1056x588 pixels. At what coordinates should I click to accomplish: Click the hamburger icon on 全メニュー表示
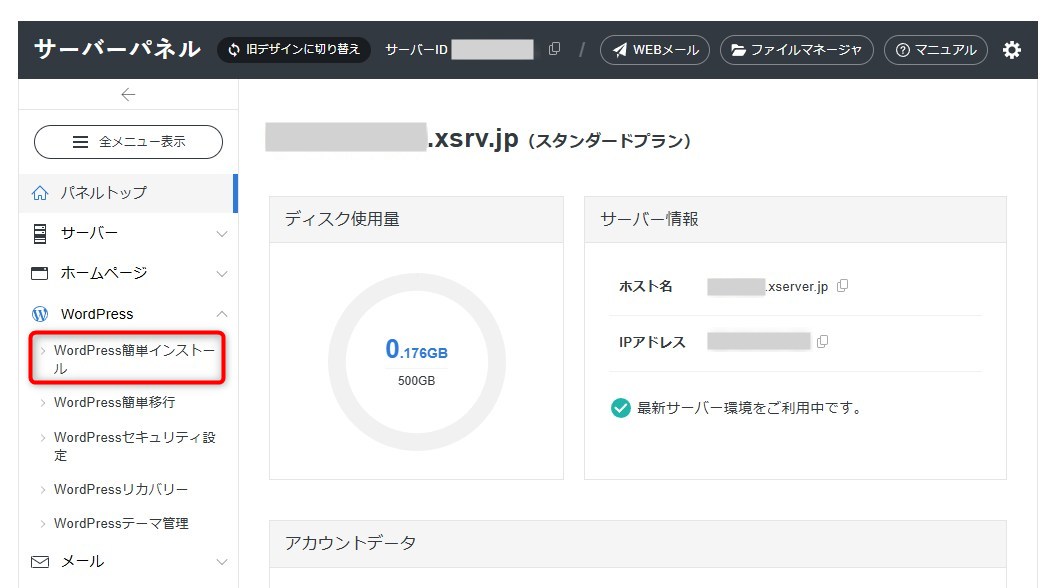[80, 141]
